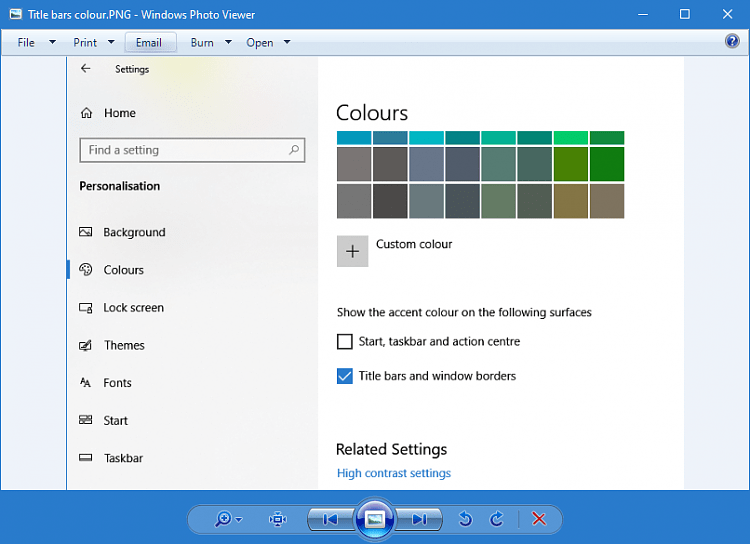
Task: Click the Themes brush icon
Action: [x=86, y=345]
